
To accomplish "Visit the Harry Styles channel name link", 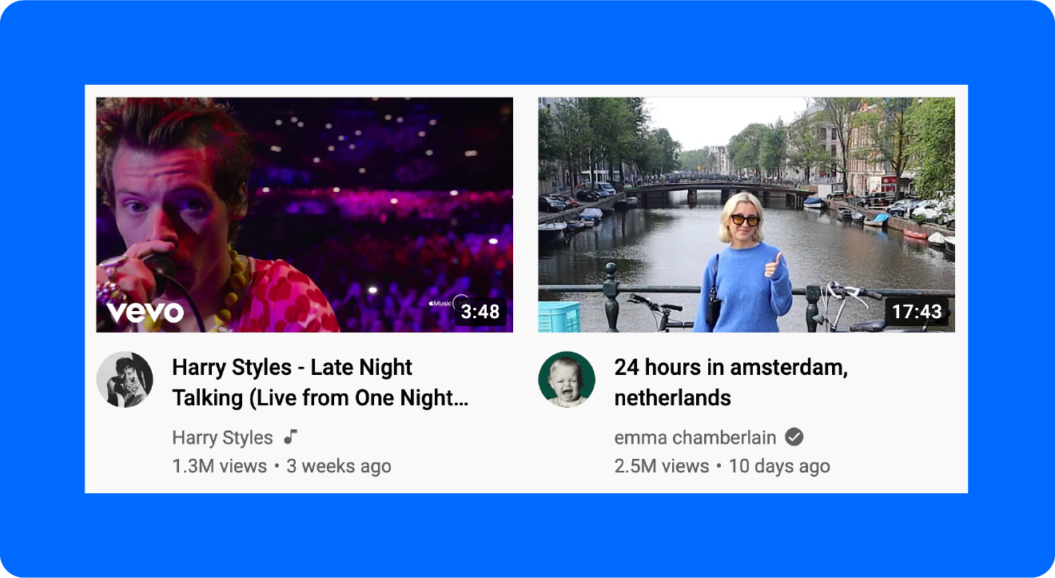I will tap(223, 437).
